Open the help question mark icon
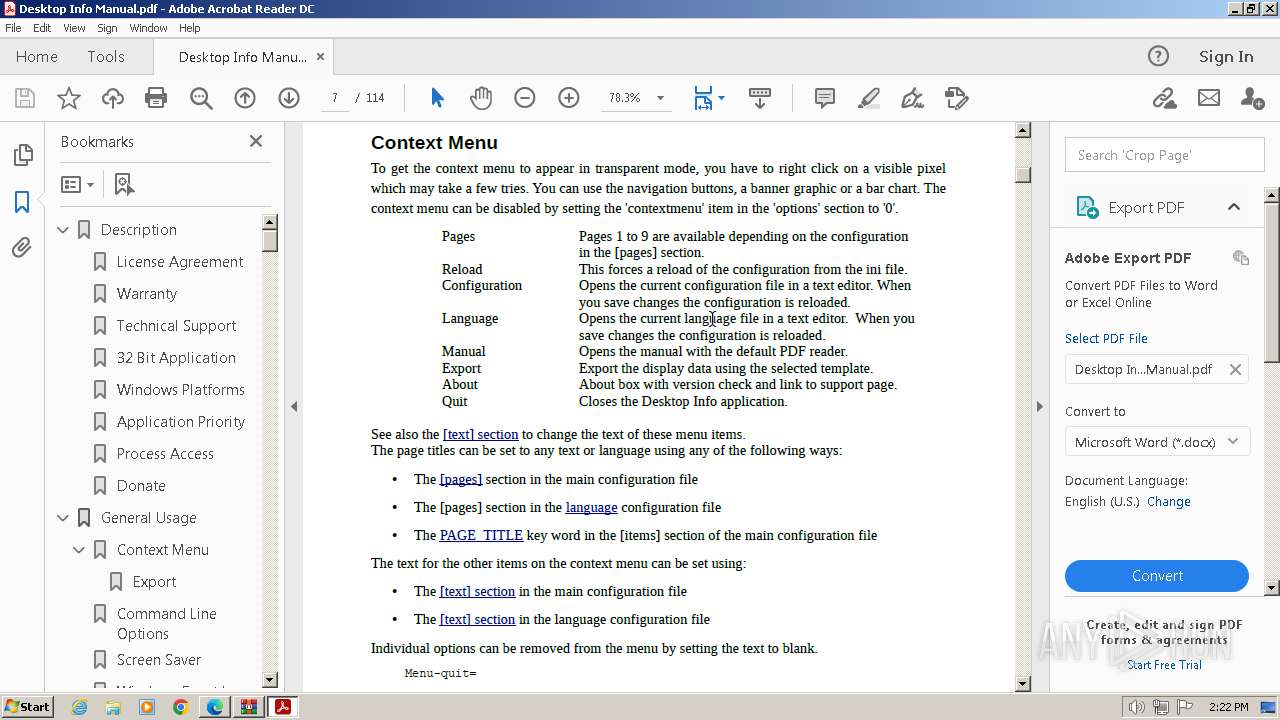1280x720 pixels. (1158, 56)
